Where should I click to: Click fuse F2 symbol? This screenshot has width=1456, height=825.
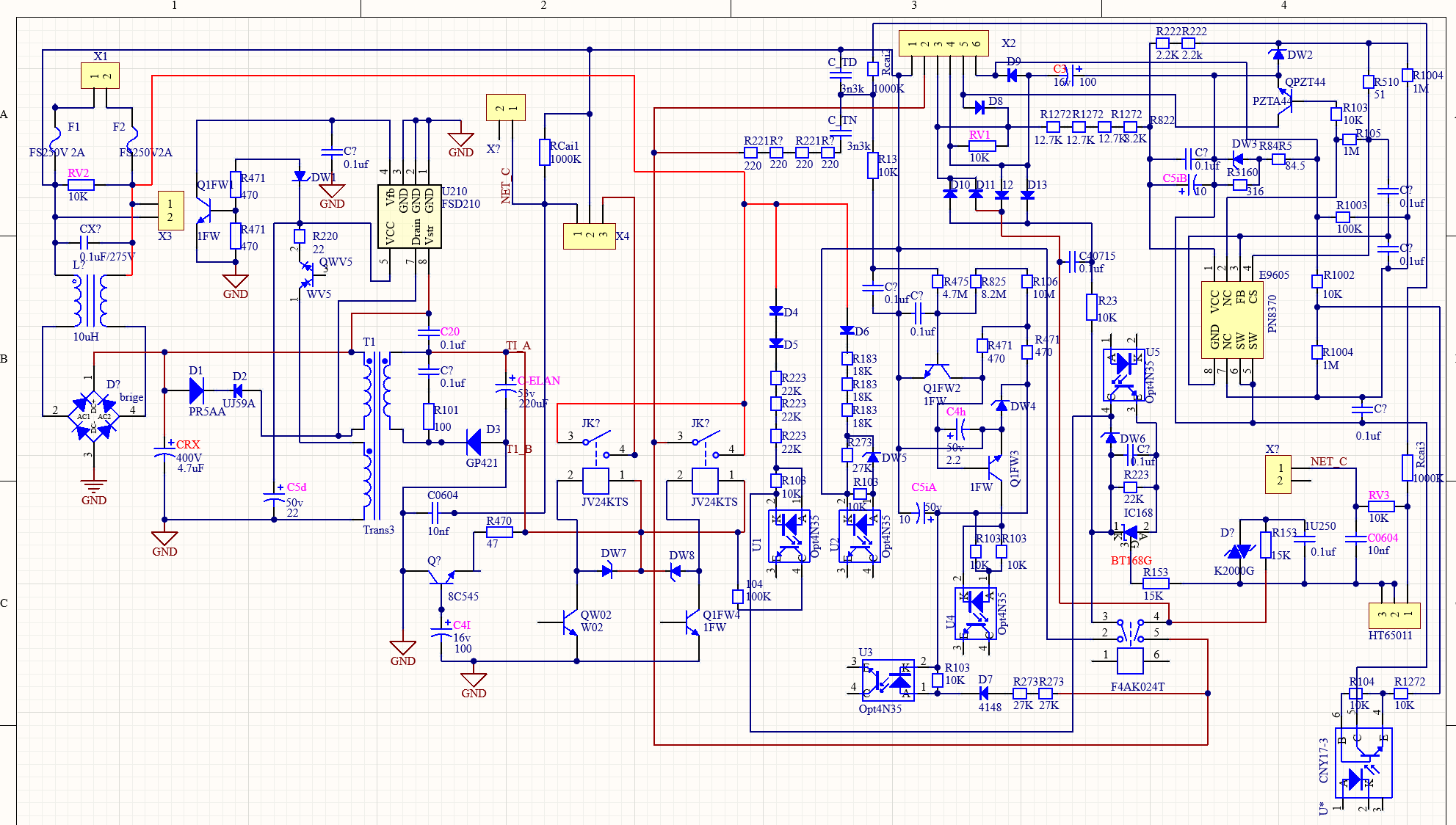click(132, 139)
